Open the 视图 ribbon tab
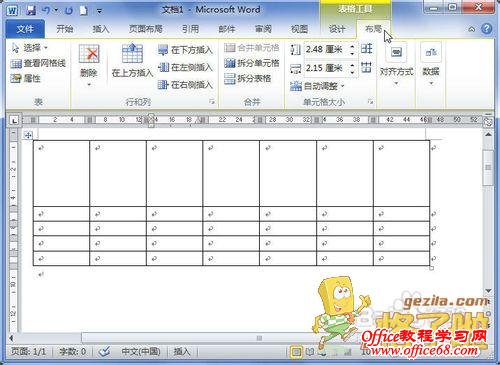This screenshot has width=500, height=365. [x=299, y=29]
